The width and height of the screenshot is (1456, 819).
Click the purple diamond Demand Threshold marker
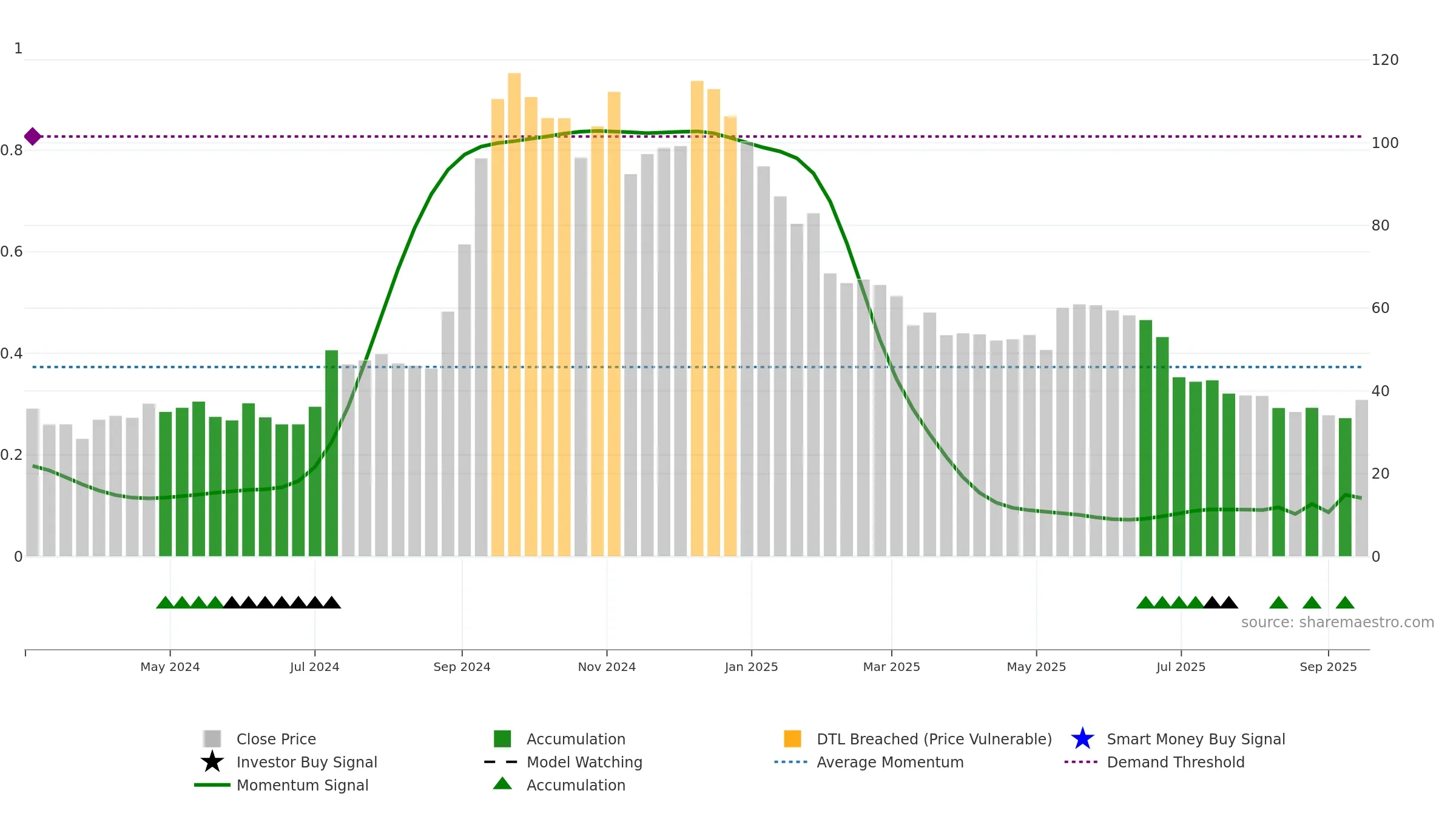pyautogui.click(x=33, y=136)
